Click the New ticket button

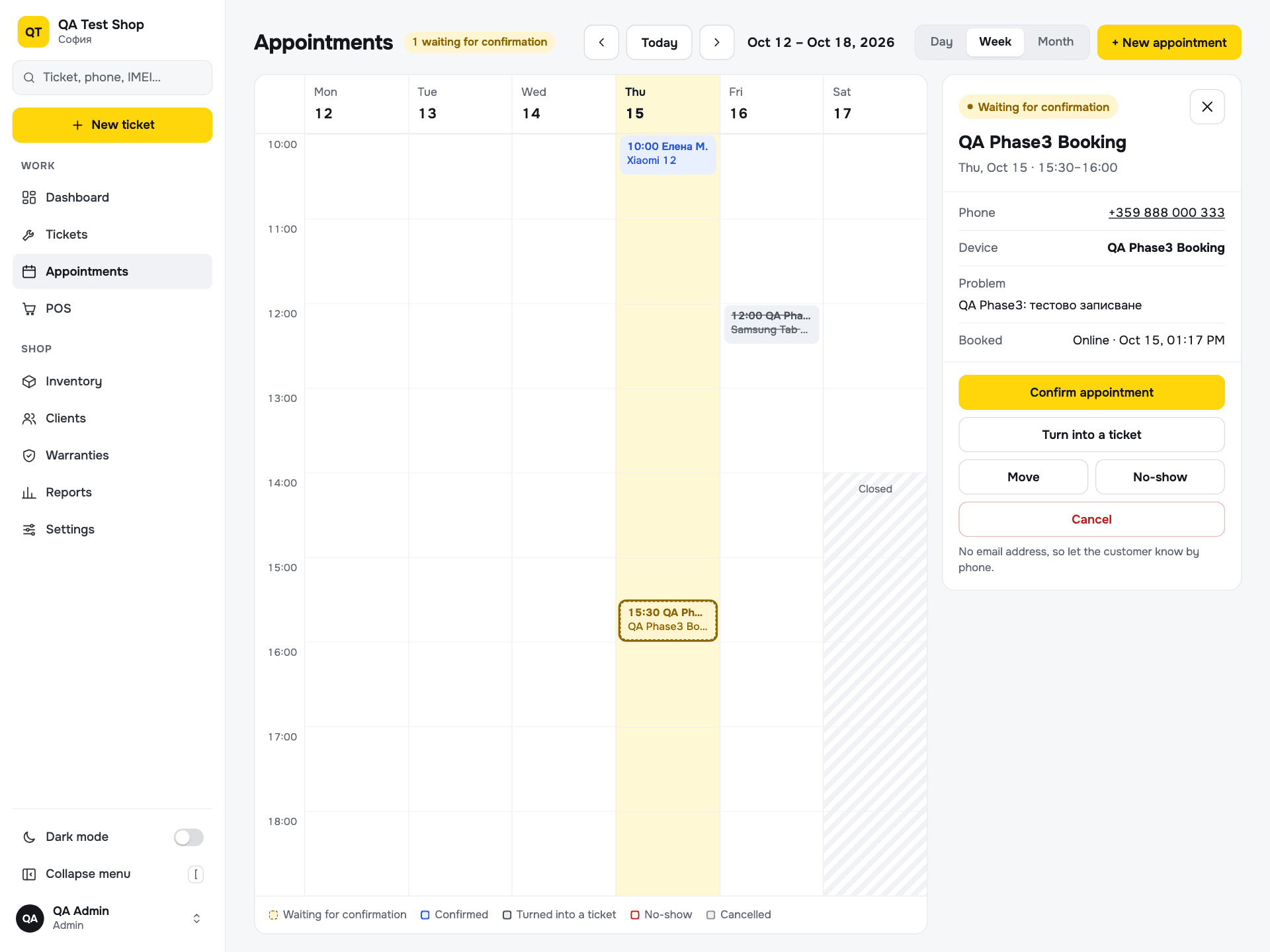tap(112, 125)
